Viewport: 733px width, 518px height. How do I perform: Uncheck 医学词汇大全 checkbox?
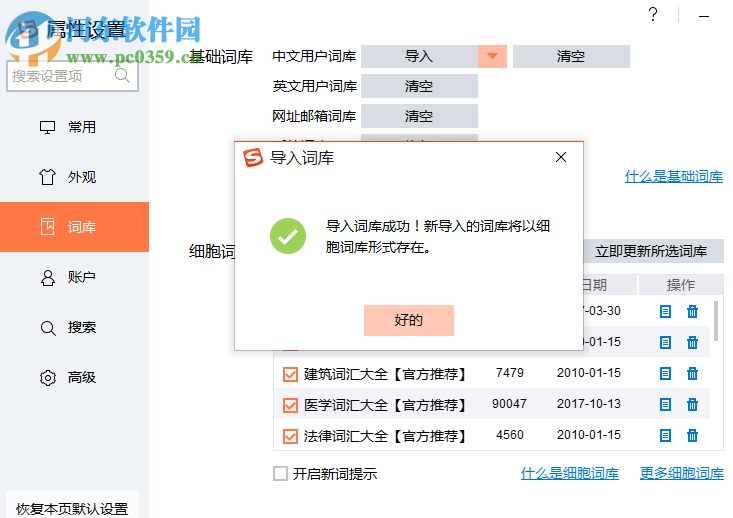coord(290,405)
